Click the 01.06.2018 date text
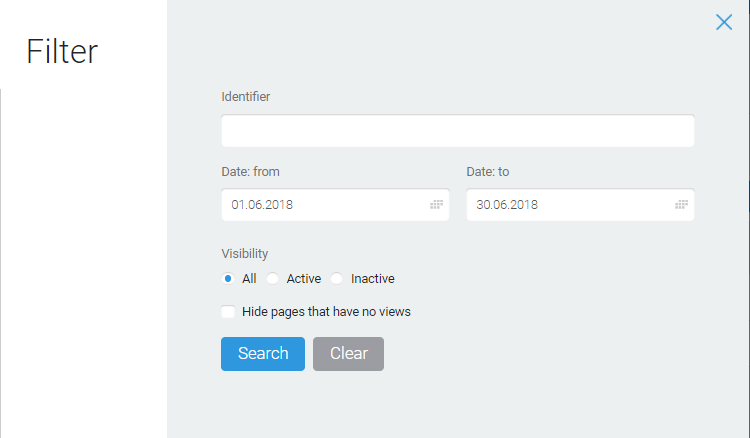The image size is (750, 438). tap(262, 205)
